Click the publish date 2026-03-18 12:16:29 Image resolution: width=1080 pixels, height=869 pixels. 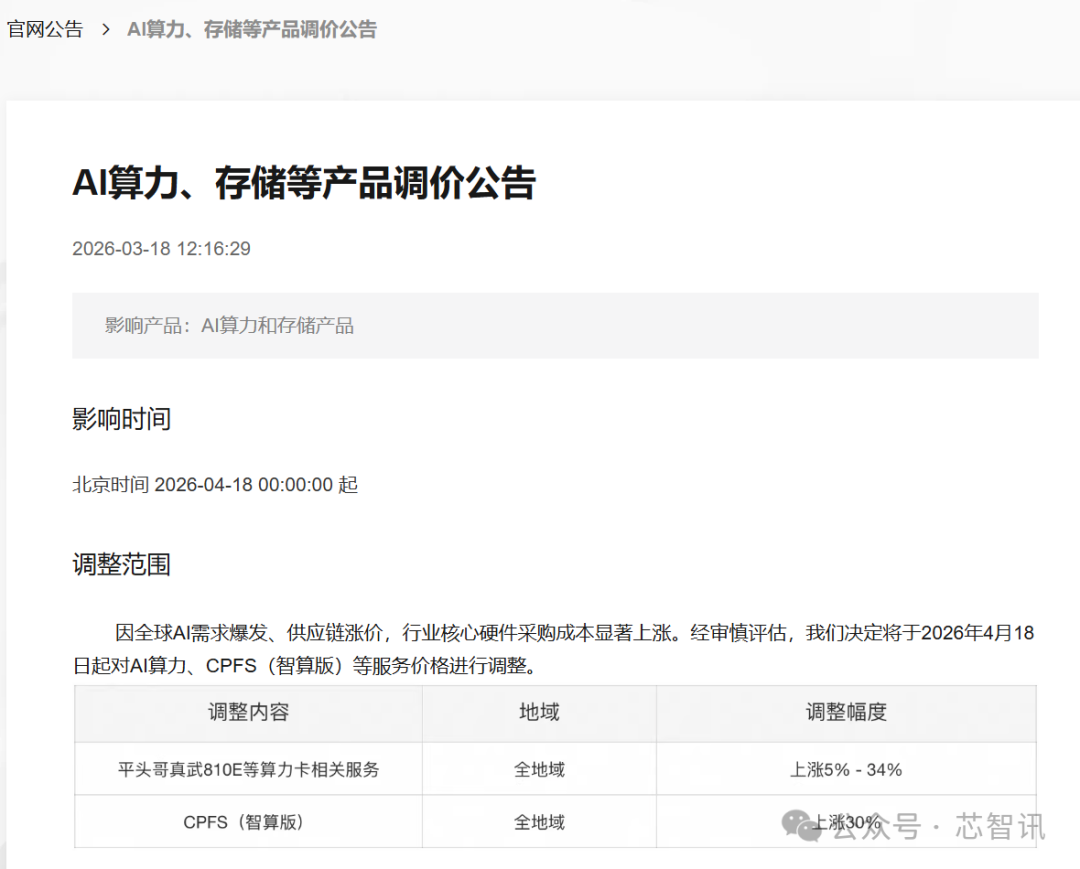tap(160, 248)
